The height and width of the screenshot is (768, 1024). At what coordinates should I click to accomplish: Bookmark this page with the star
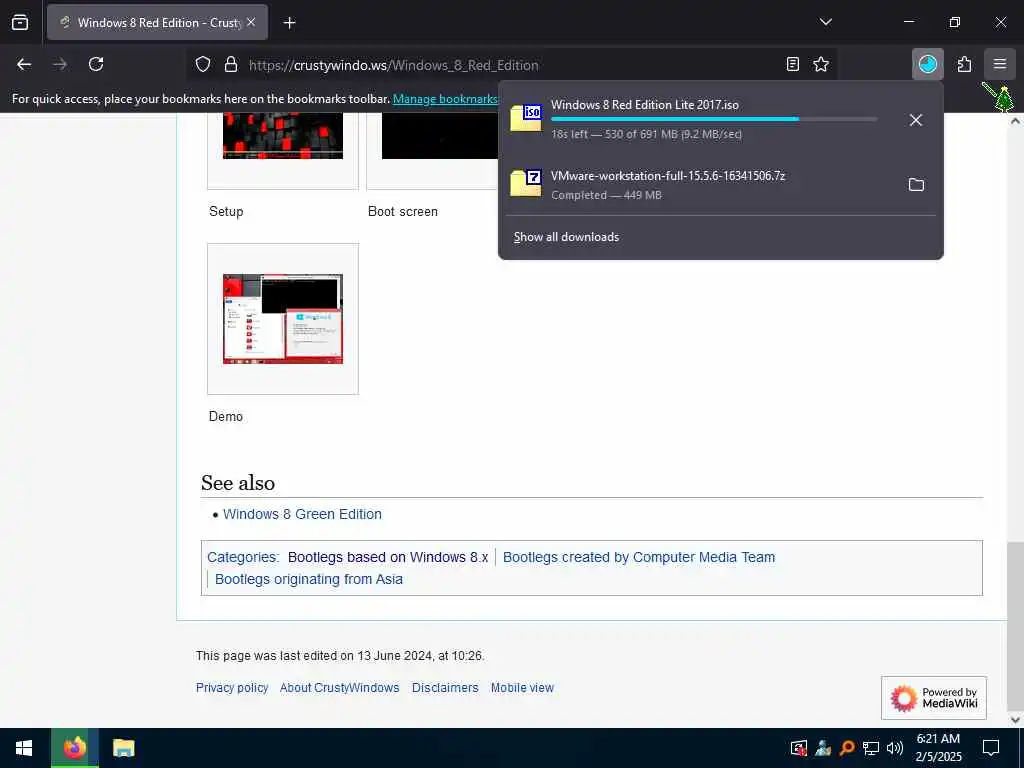click(821, 64)
